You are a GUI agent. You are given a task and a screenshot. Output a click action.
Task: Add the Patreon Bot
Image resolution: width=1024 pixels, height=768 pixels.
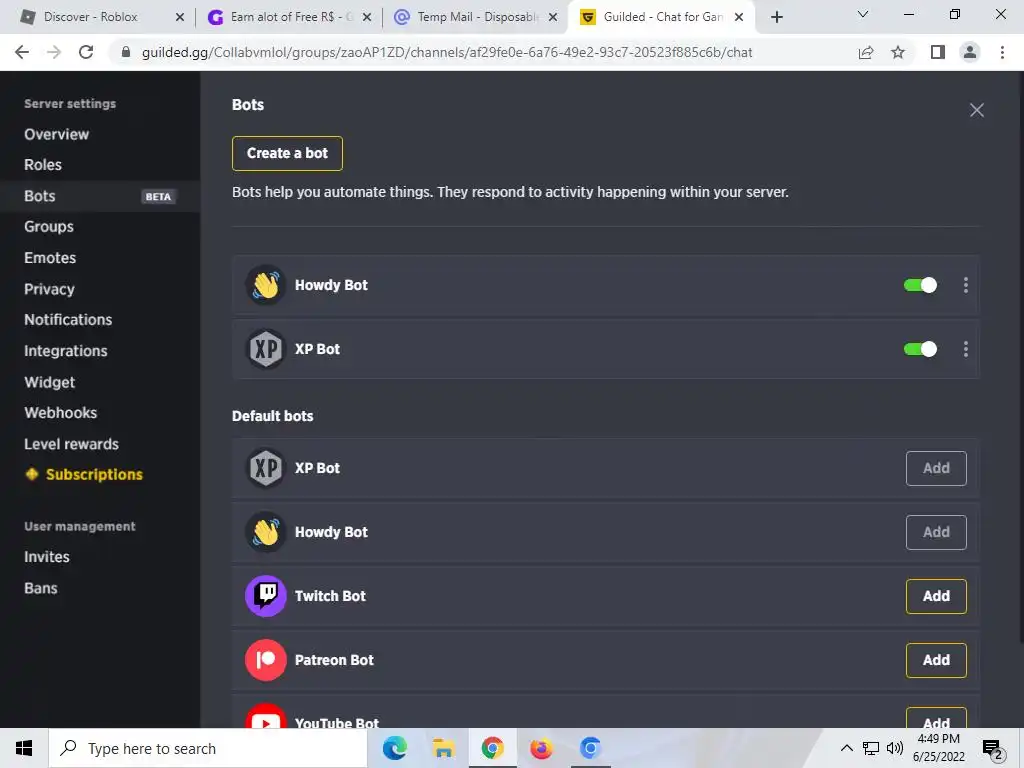(x=936, y=660)
